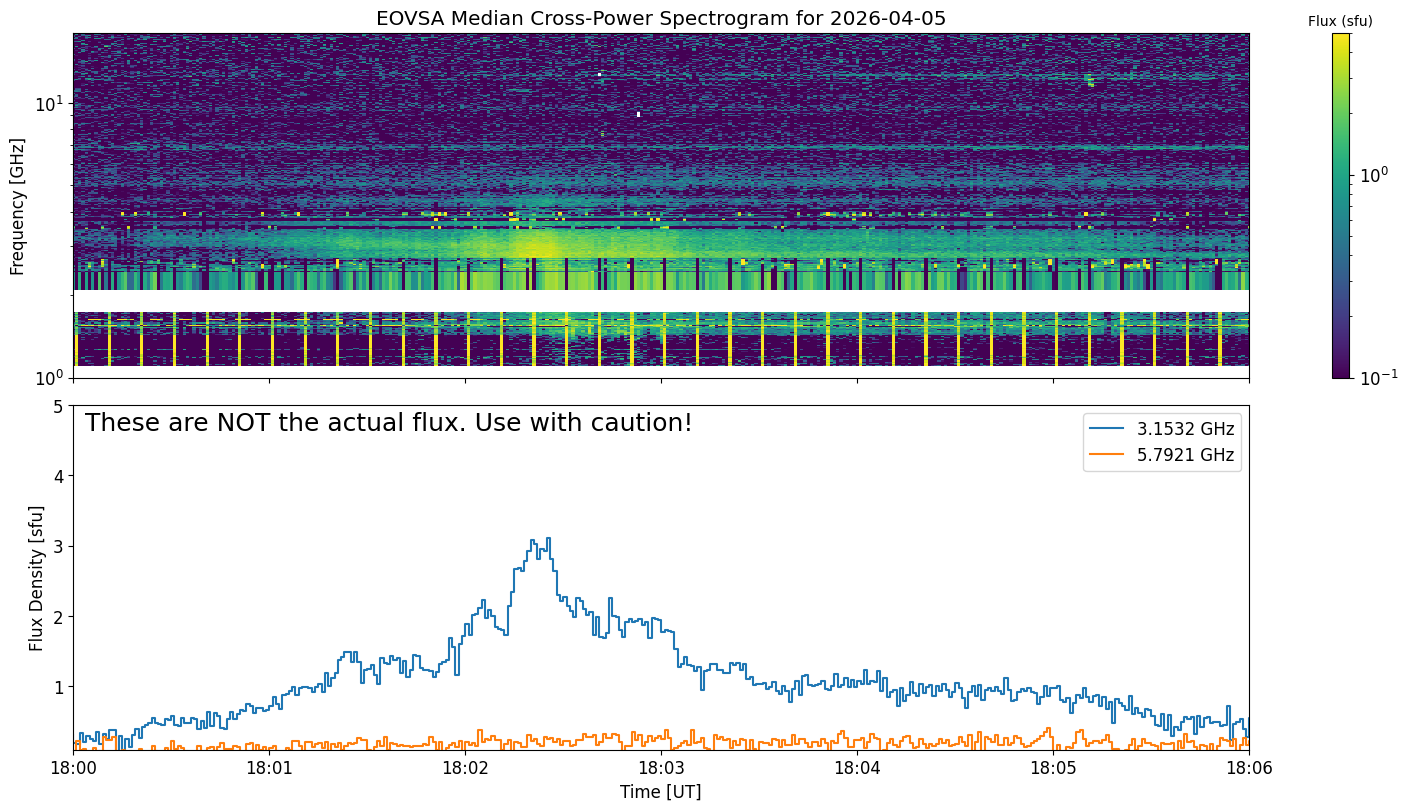The width and height of the screenshot is (1408, 811).
Task: Click the blue legend line sample
Action: click(1109, 430)
